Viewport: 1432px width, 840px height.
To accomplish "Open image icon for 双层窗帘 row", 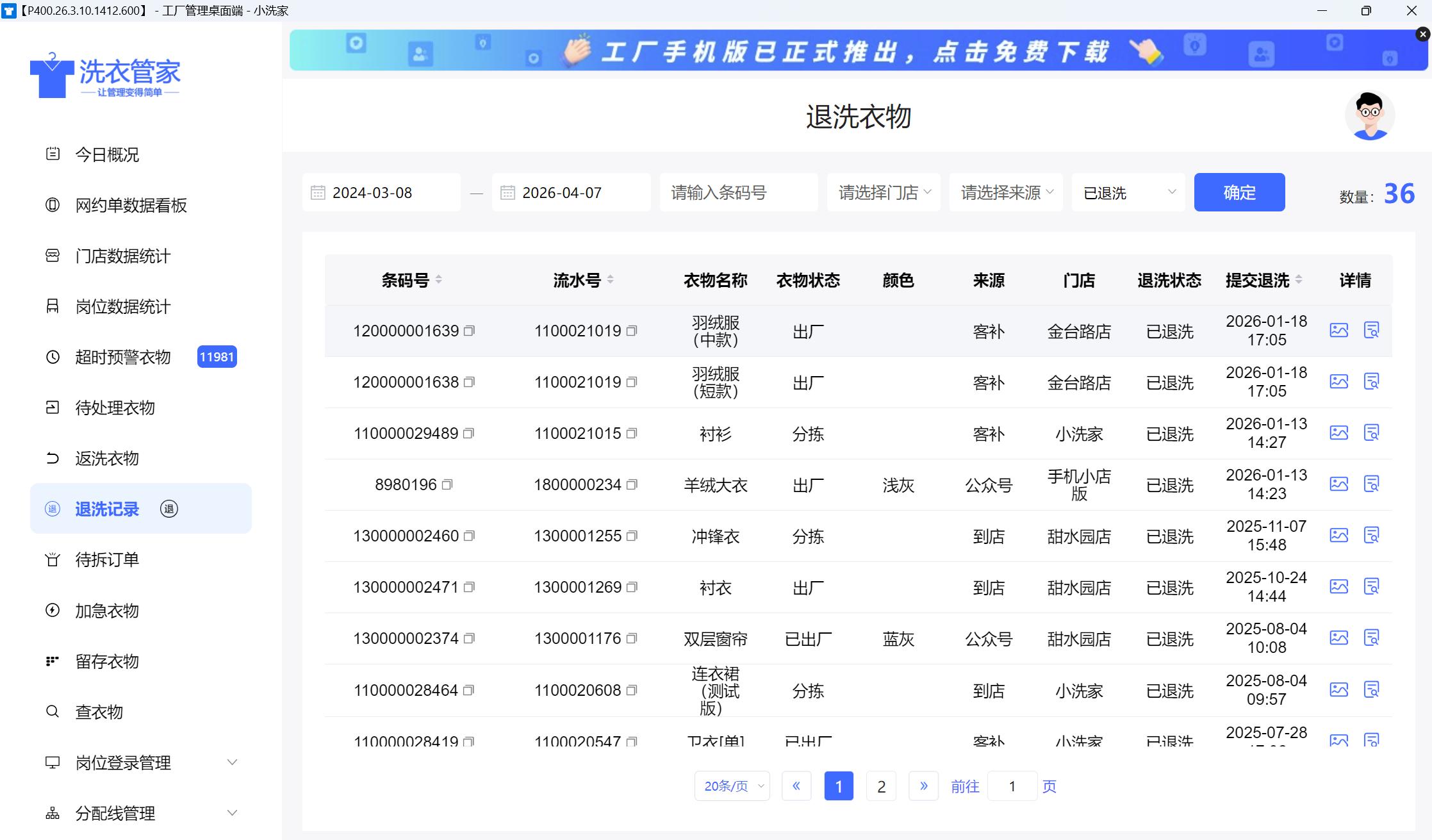I will pos(1338,638).
